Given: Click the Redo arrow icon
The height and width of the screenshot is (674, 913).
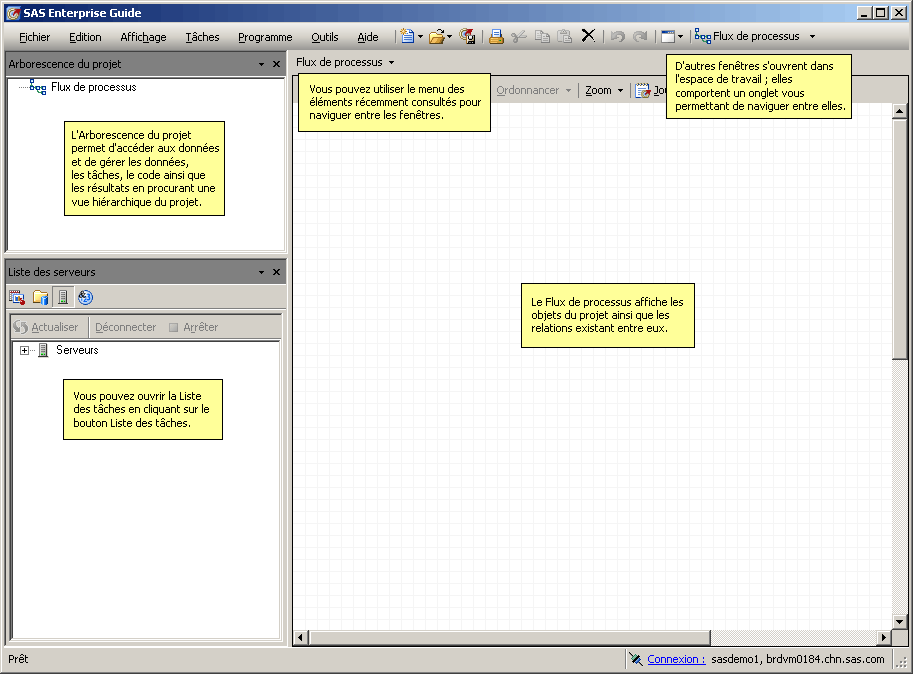Looking at the screenshot, I should 640,37.
